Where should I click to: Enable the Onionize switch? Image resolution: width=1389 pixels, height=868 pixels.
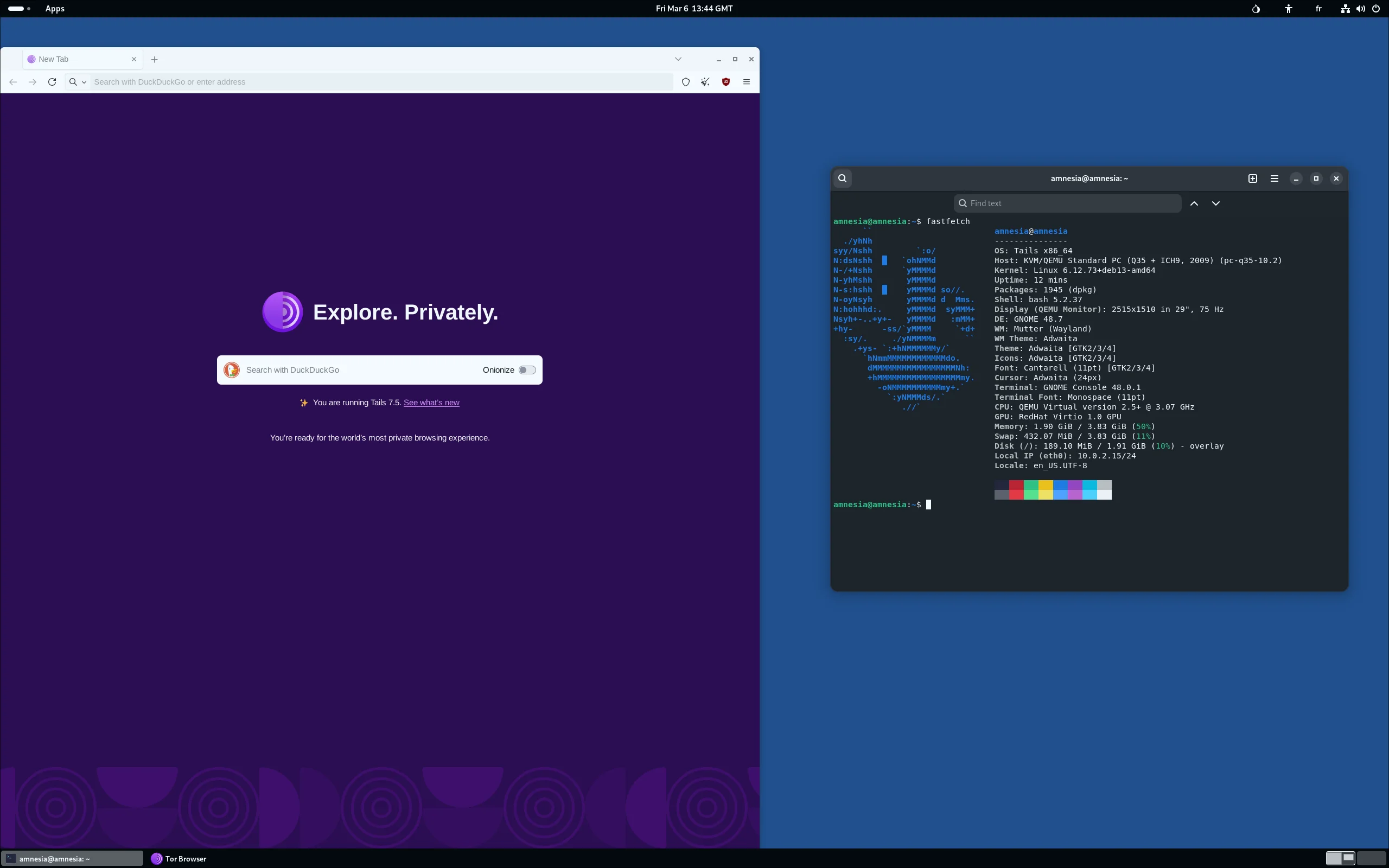click(527, 371)
